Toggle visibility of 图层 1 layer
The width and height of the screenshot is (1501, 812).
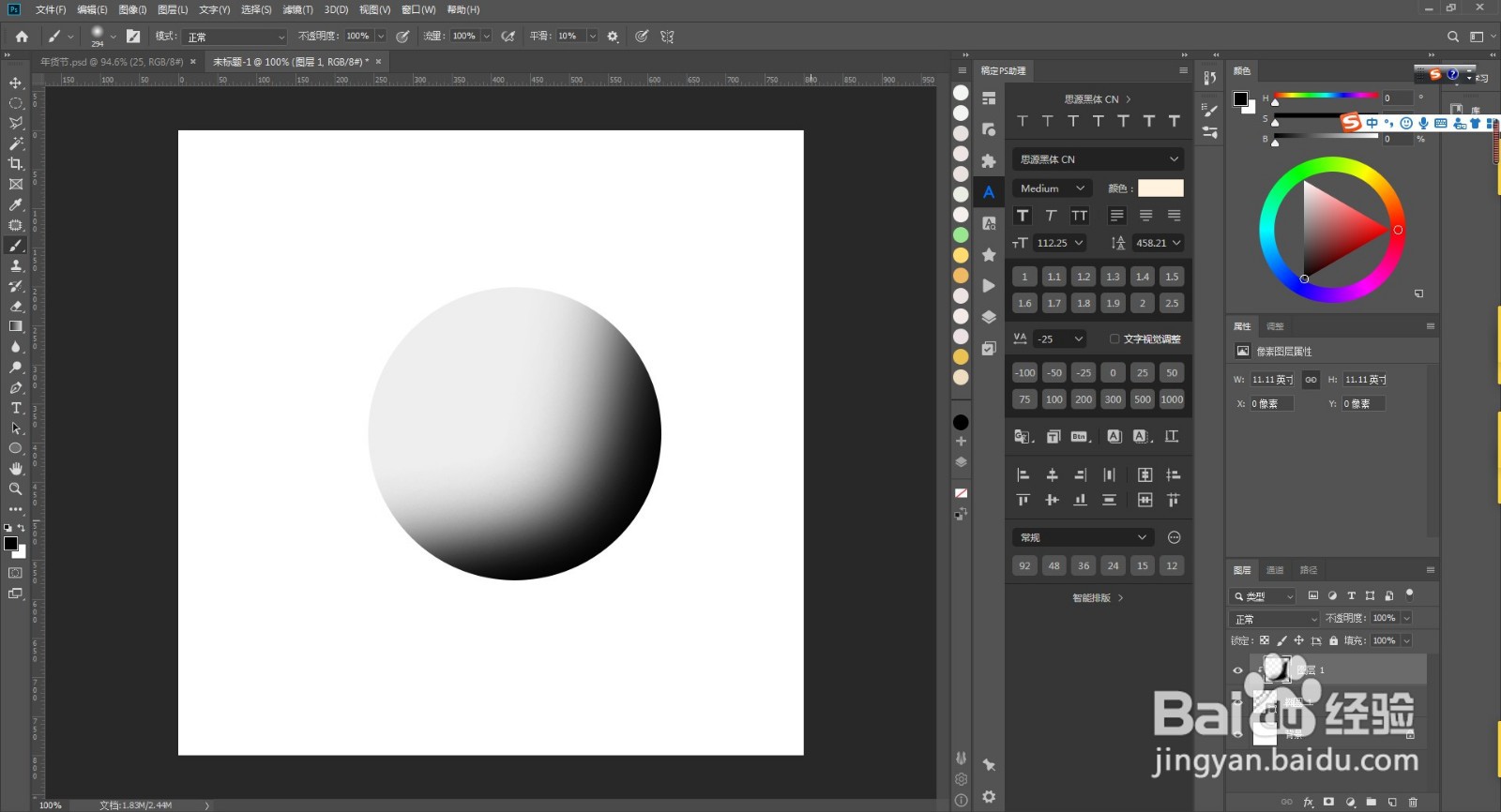pyautogui.click(x=1237, y=670)
